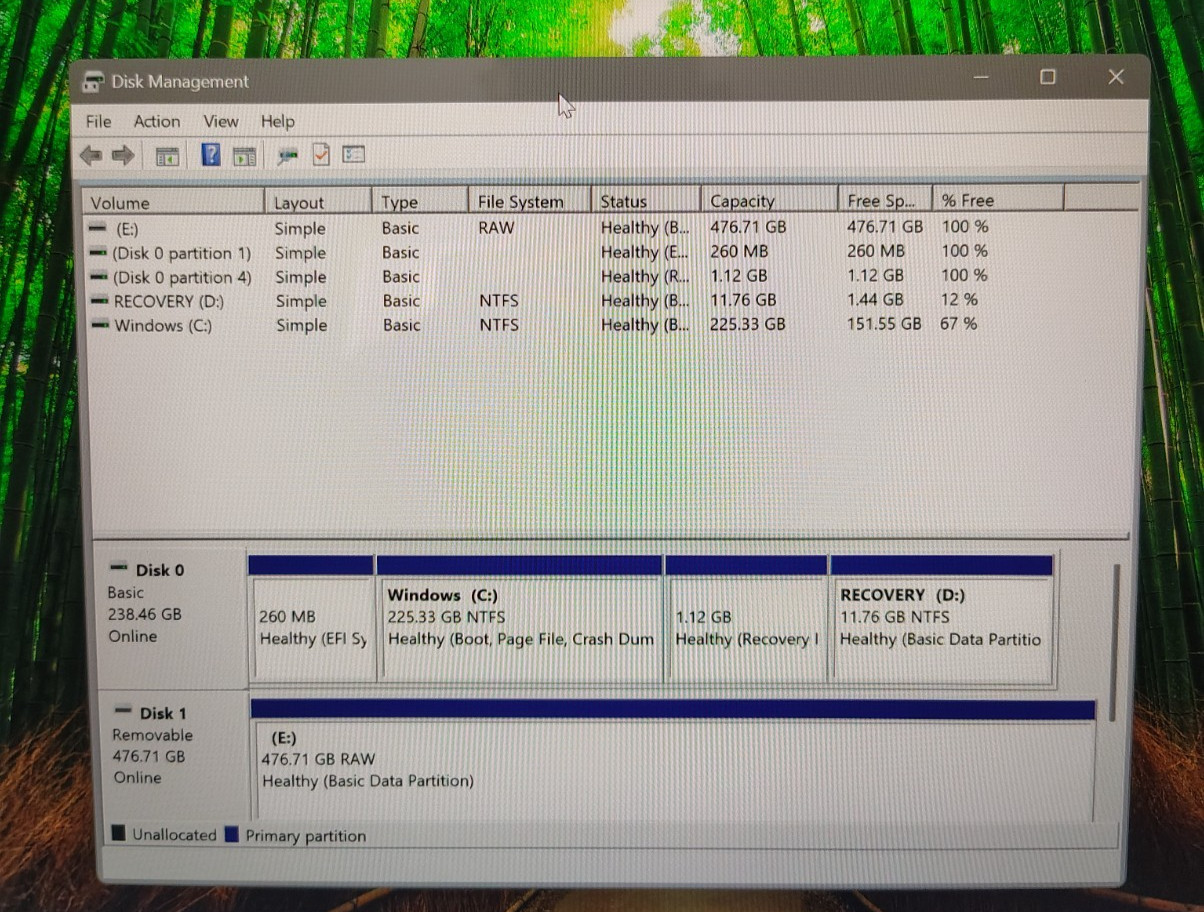Click the Primary partition legend blue swatch
Screen dimensions: 1204x912
(x=231, y=834)
